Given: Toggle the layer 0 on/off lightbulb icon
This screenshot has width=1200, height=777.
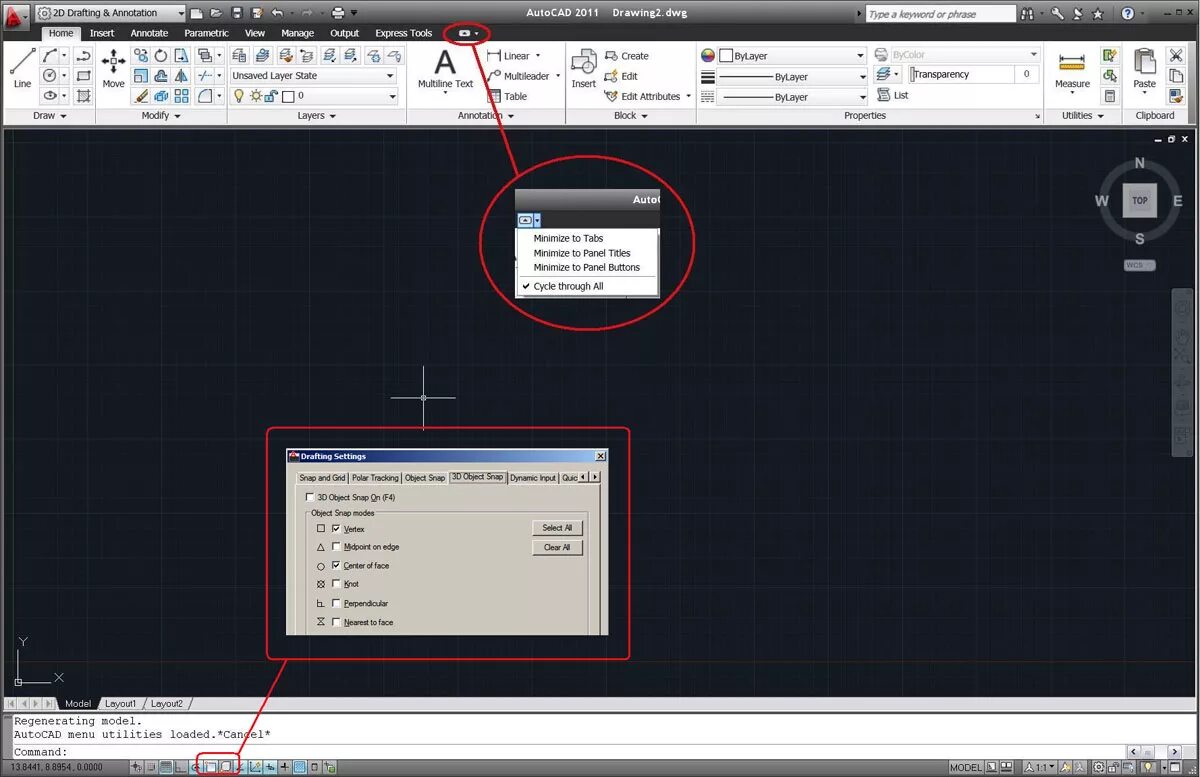Looking at the screenshot, I should (239, 96).
